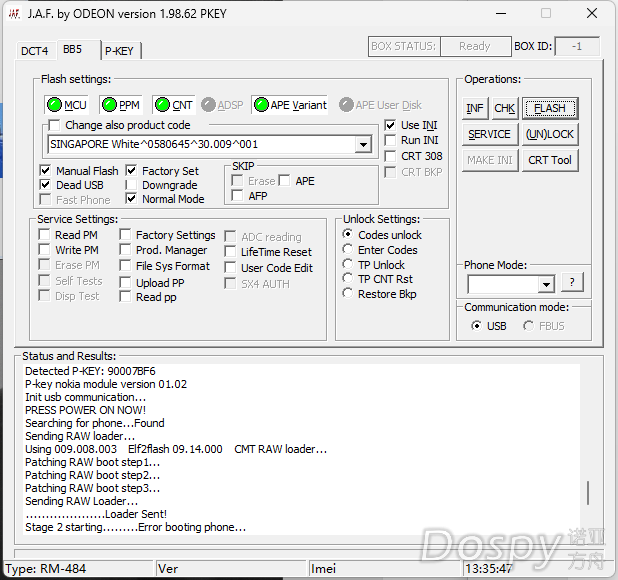Click the SERVICE button
This screenshot has width=618, height=580.
coord(490,134)
